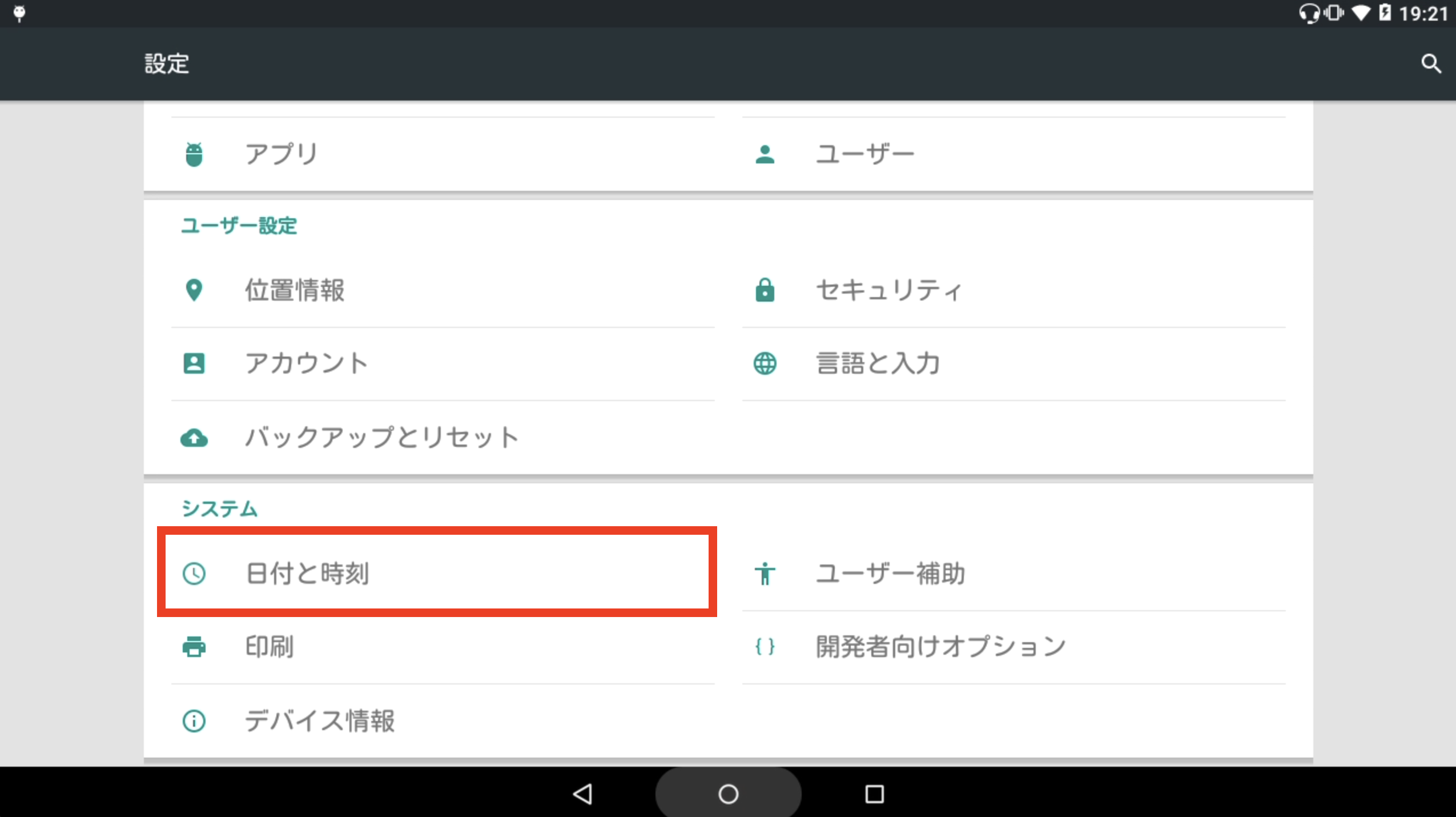Open バックアップとリセット settings
Screen dimensions: 1456x817
pyautogui.click(x=381, y=438)
